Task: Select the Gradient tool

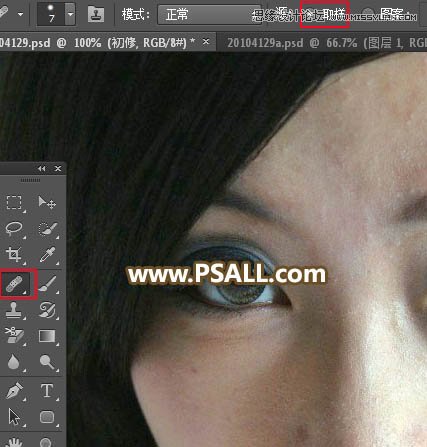Action: click(48, 336)
